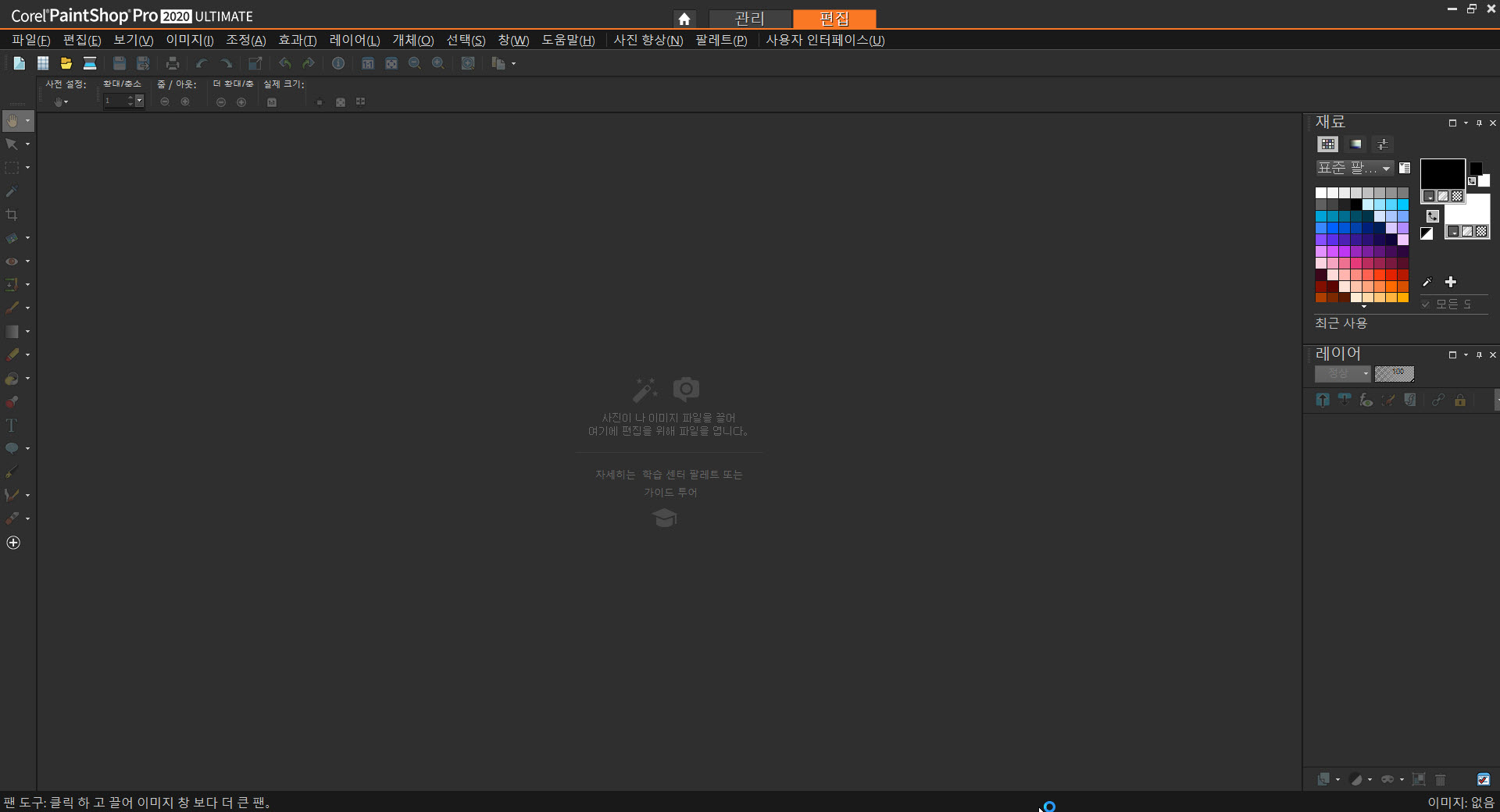Select the speech bubble Preset Shape tool
Screen dimensions: 1500x812
coord(12,449)
